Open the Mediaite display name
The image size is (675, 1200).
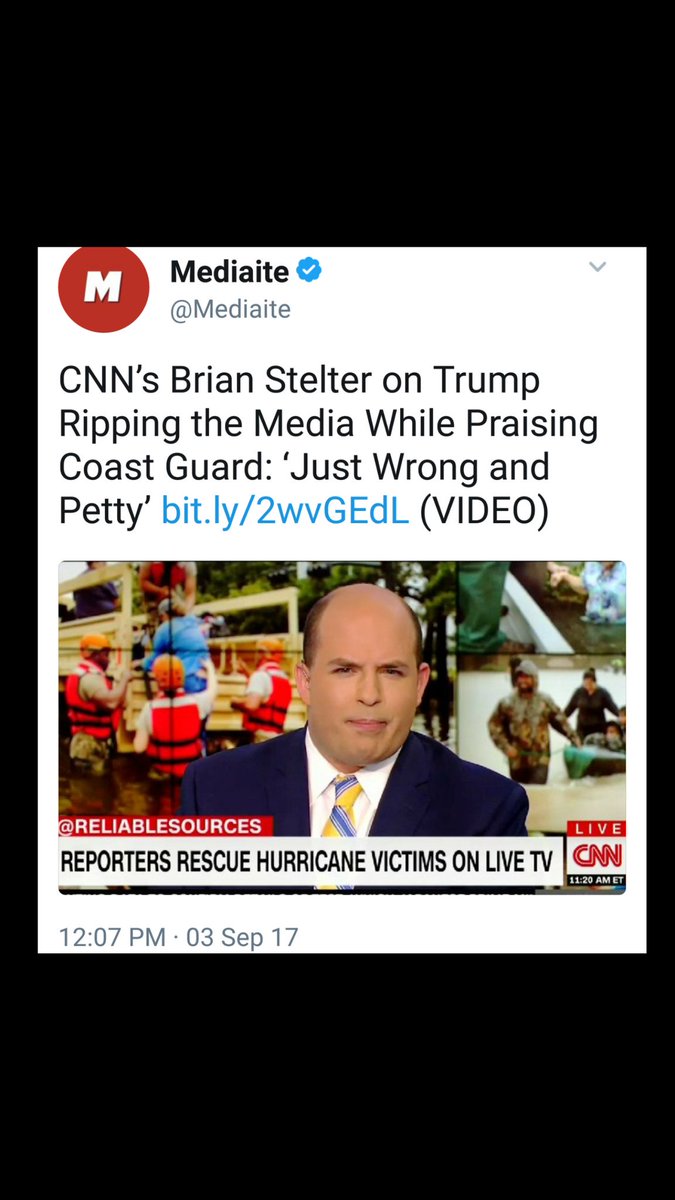point(230,271)
